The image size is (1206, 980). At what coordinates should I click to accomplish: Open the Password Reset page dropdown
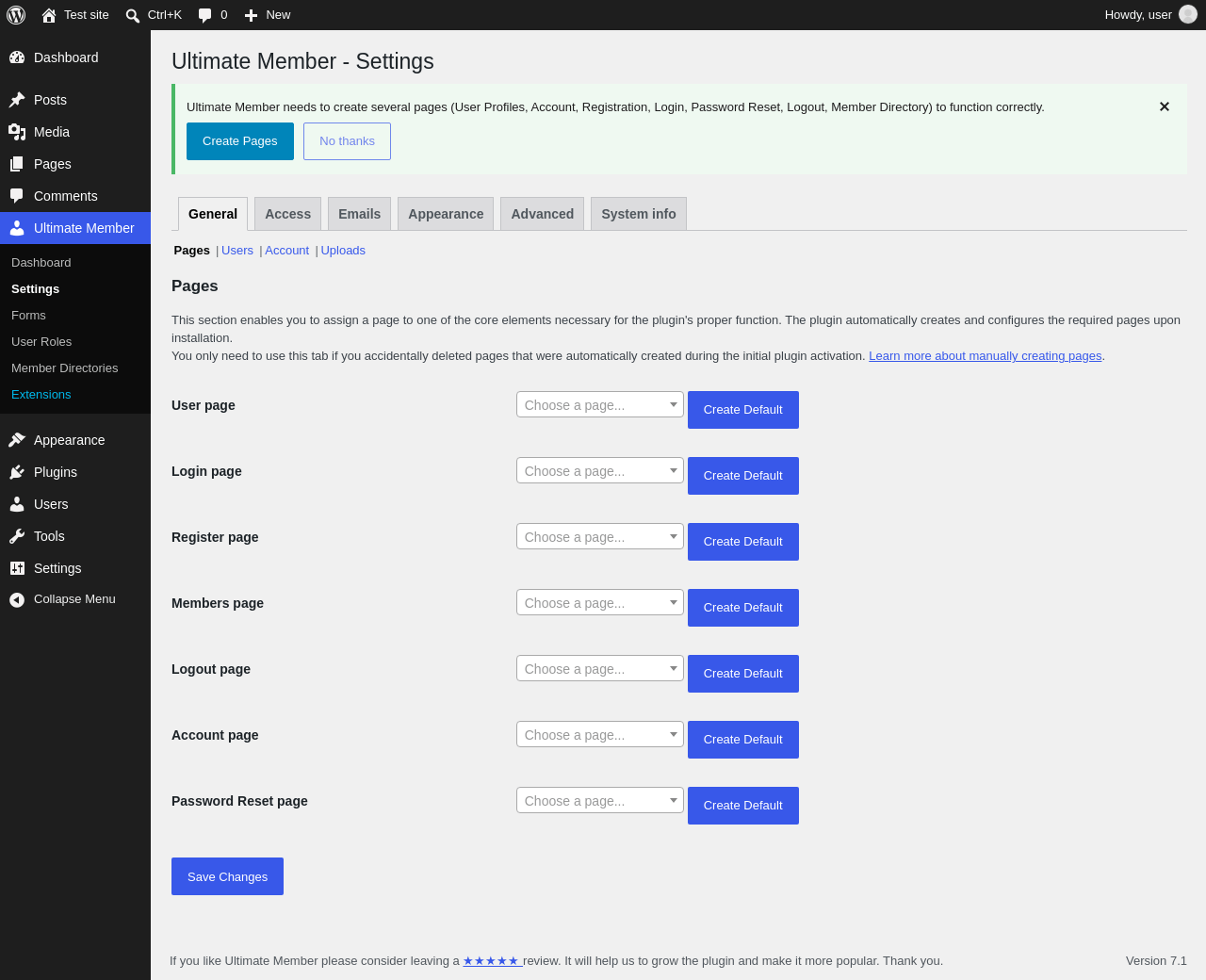(600, 800)
